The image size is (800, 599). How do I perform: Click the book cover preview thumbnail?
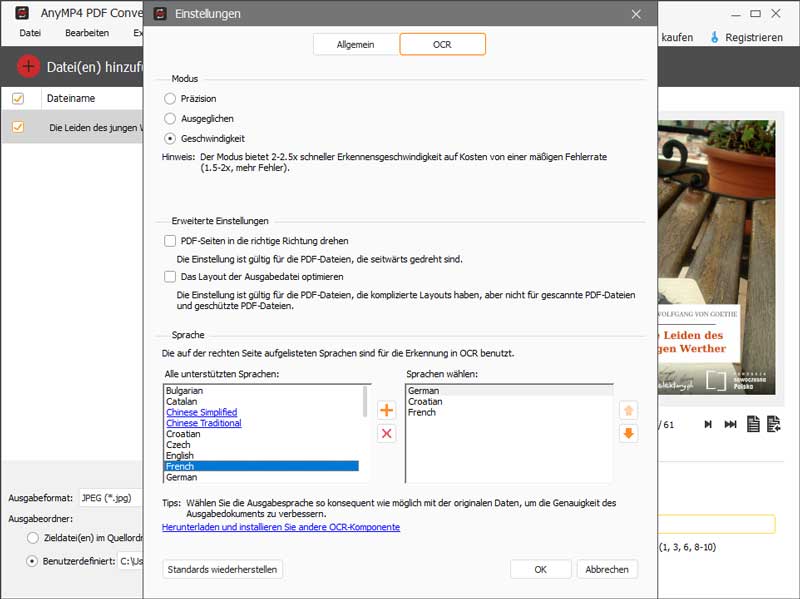tap(716, 258)
